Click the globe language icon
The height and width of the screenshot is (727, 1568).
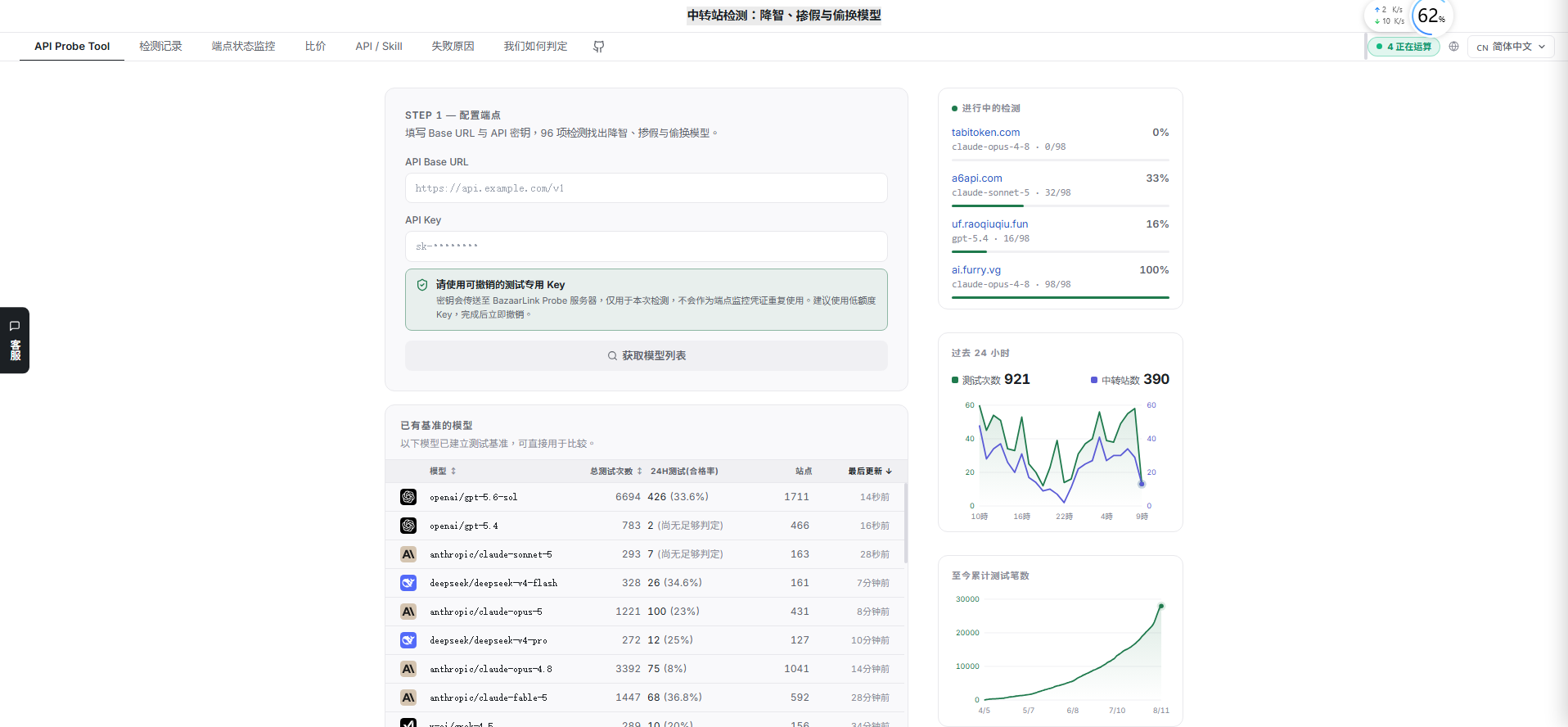pyautogui.click(x=1453, y=47)
